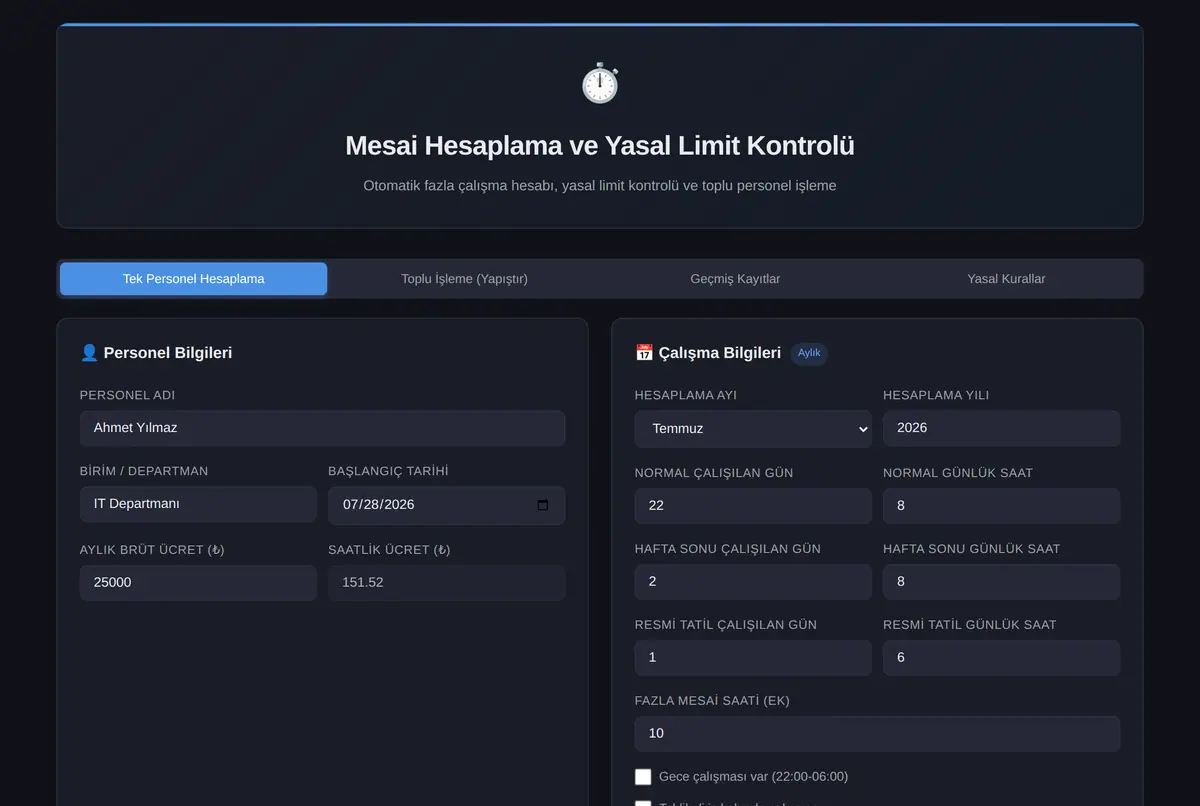Switch to Toplu İşleme (Yapıştır) tab
Screen dimensions: 1200x806
point(464,279)
